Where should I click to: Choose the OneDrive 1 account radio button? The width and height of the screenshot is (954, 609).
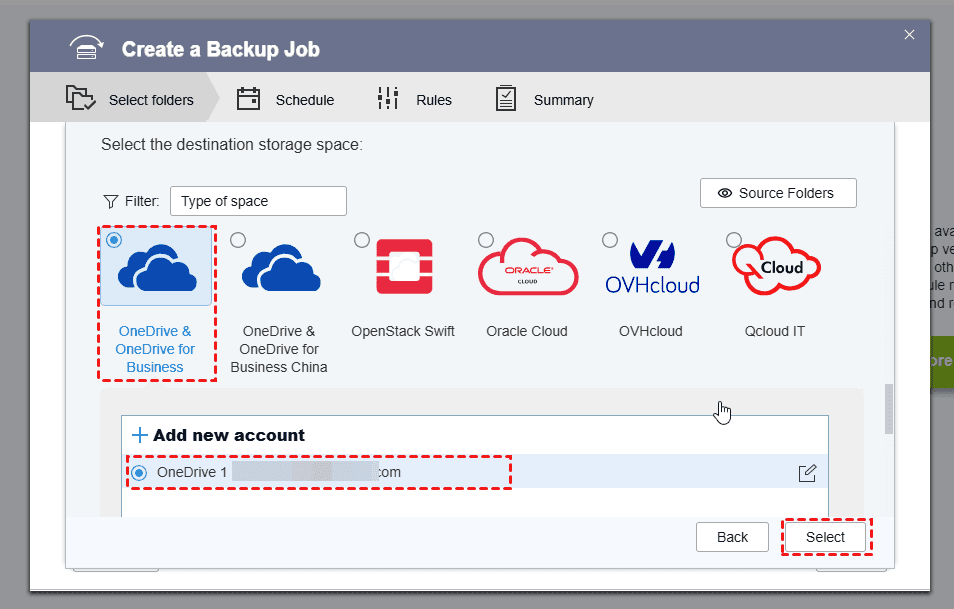139,473
